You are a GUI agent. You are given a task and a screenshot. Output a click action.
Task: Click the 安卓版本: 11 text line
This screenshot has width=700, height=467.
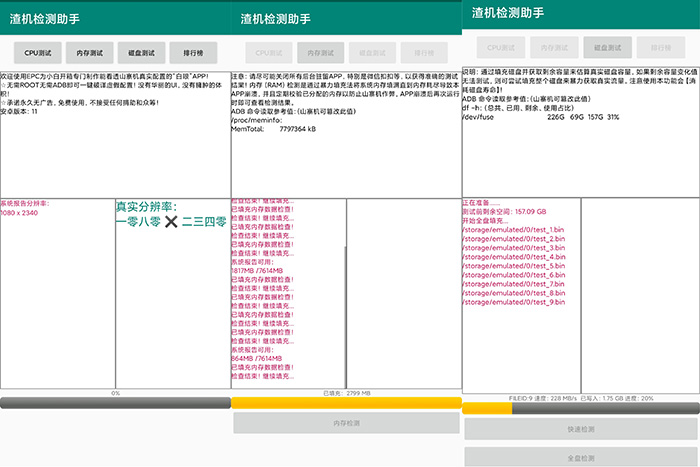click(20, 111)
